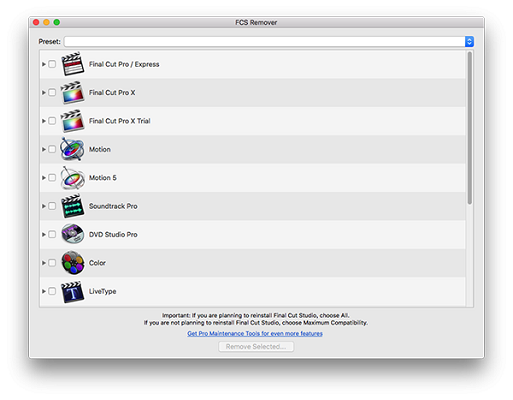Click inside the Preset combo box field
The width and height of the screenshot is (513, 400).
point(265,42)
